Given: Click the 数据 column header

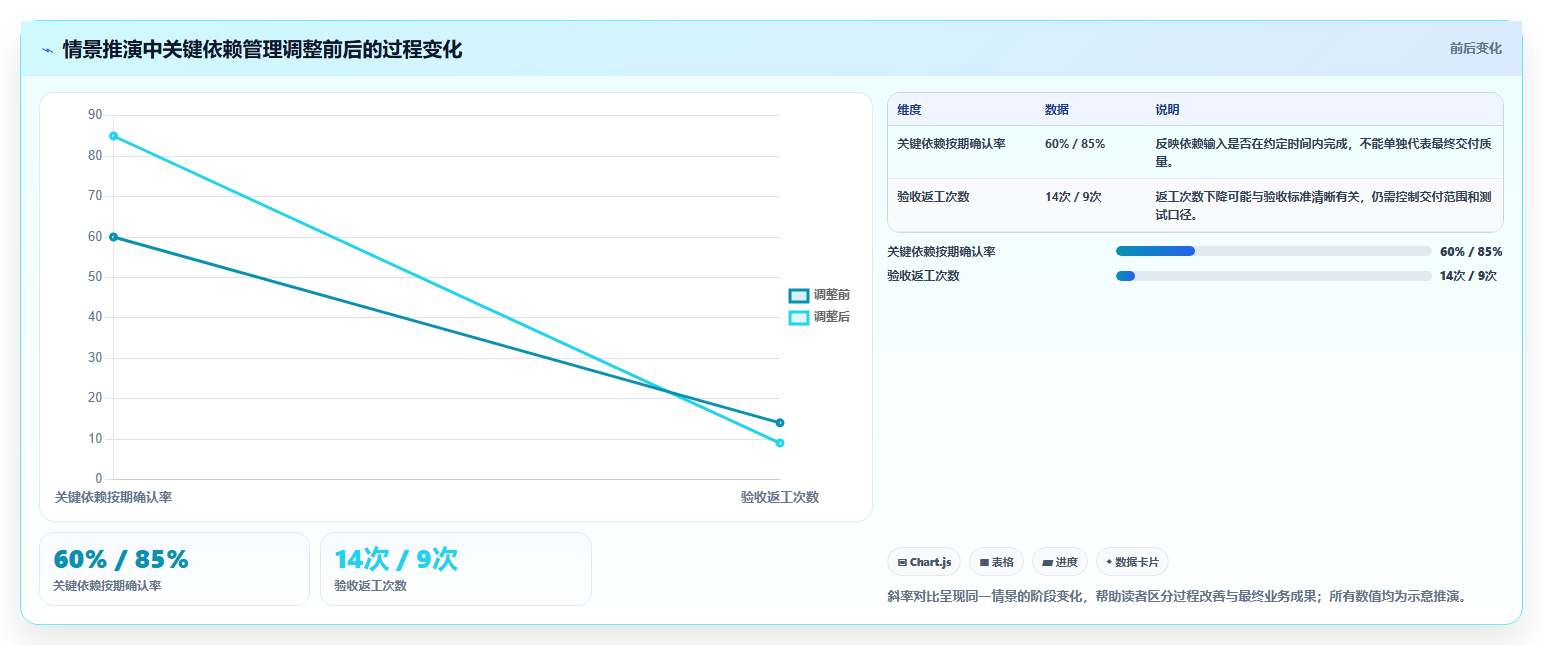Looking at the screenshot, I should (1057, 110).
